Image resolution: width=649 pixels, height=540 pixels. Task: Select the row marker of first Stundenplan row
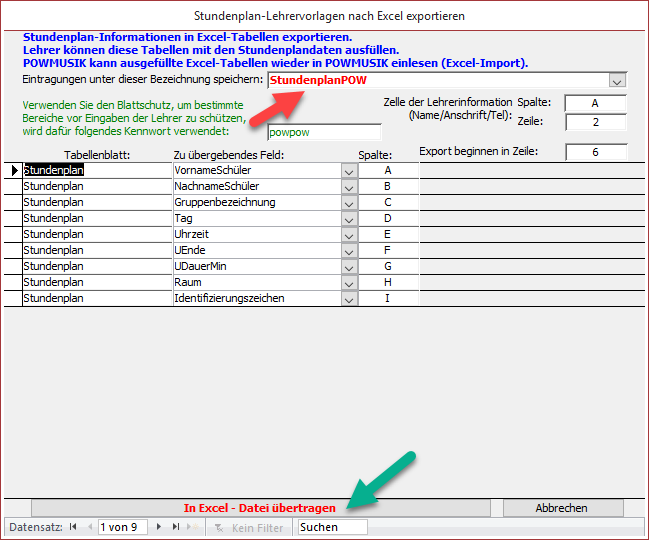[x=13, y=171]
